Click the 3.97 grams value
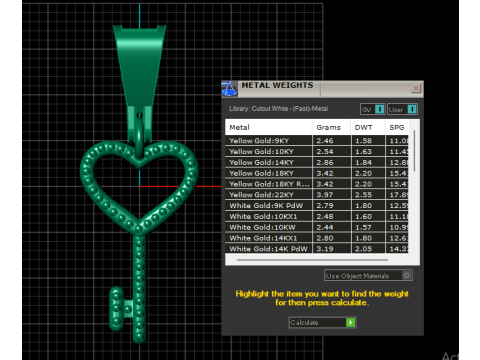480x360 pixels. (x=325, y=195)
